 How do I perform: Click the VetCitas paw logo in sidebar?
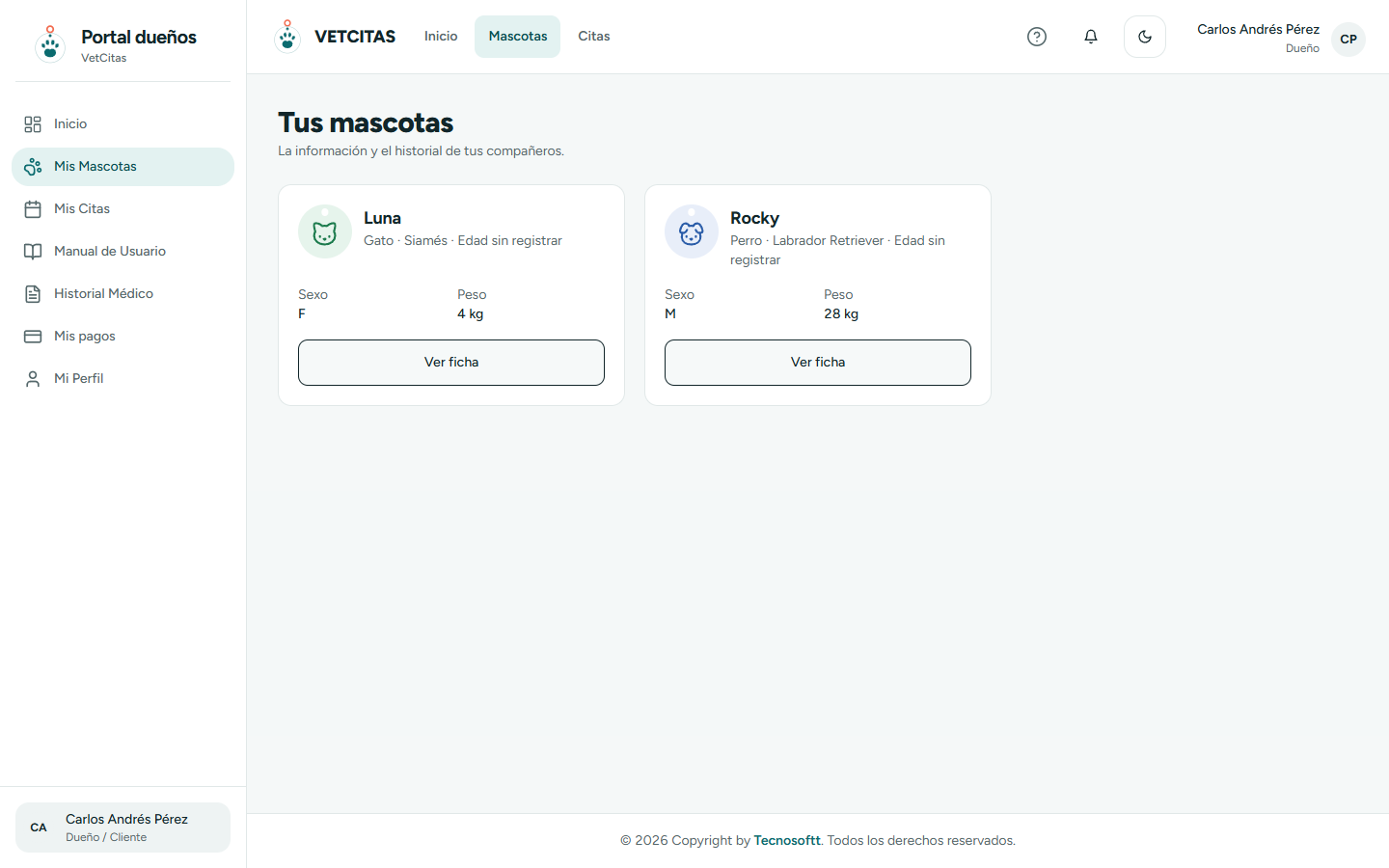click(50, 44)
